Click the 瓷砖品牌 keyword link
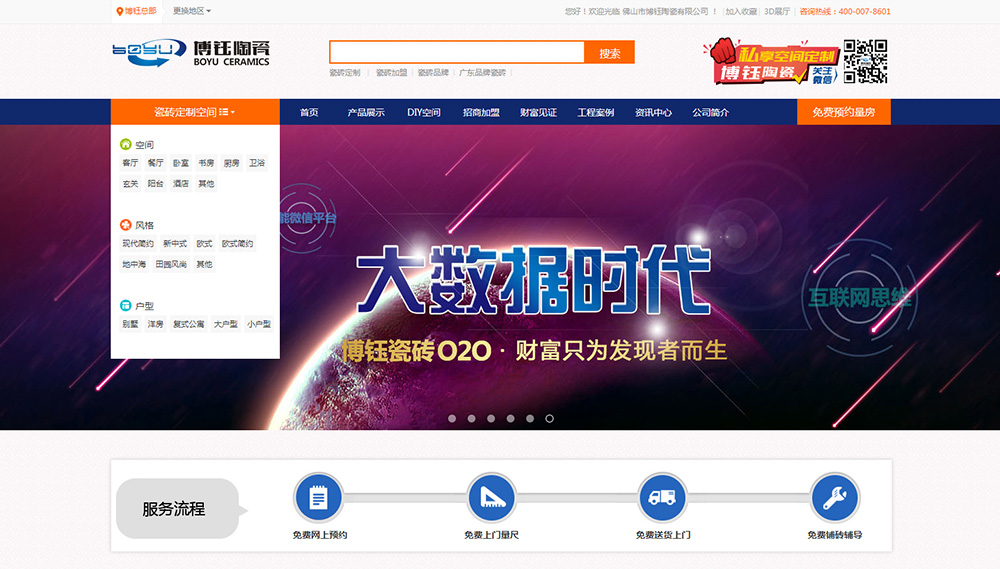The image size is (1000, 569). click(x=433, y=73)
